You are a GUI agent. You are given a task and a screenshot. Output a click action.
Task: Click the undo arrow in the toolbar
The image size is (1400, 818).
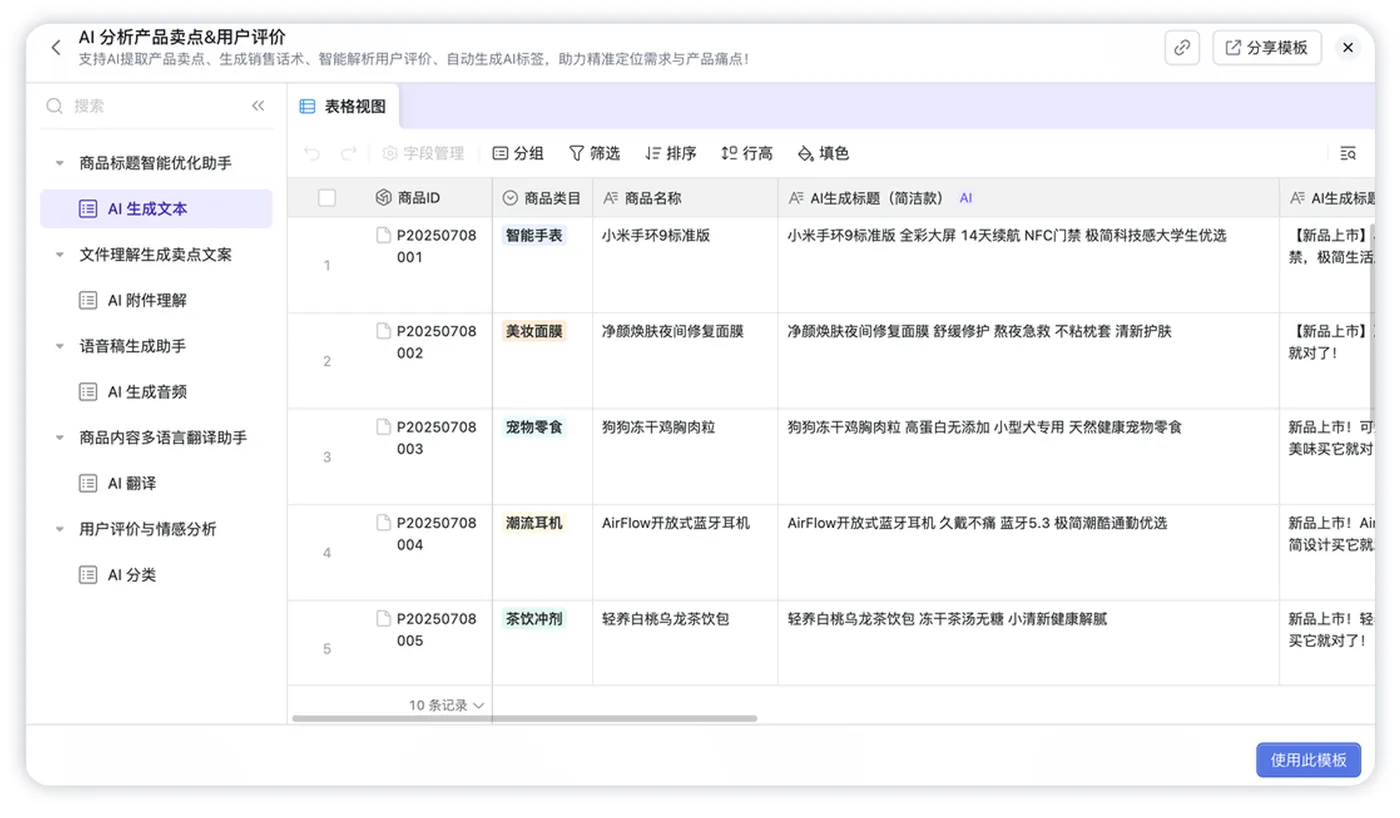tap(312, 153)
